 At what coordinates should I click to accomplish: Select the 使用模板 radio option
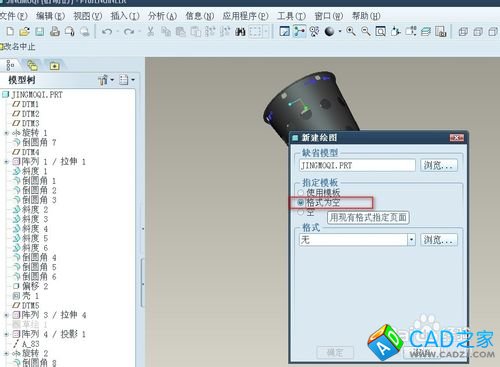coord(300,193)
